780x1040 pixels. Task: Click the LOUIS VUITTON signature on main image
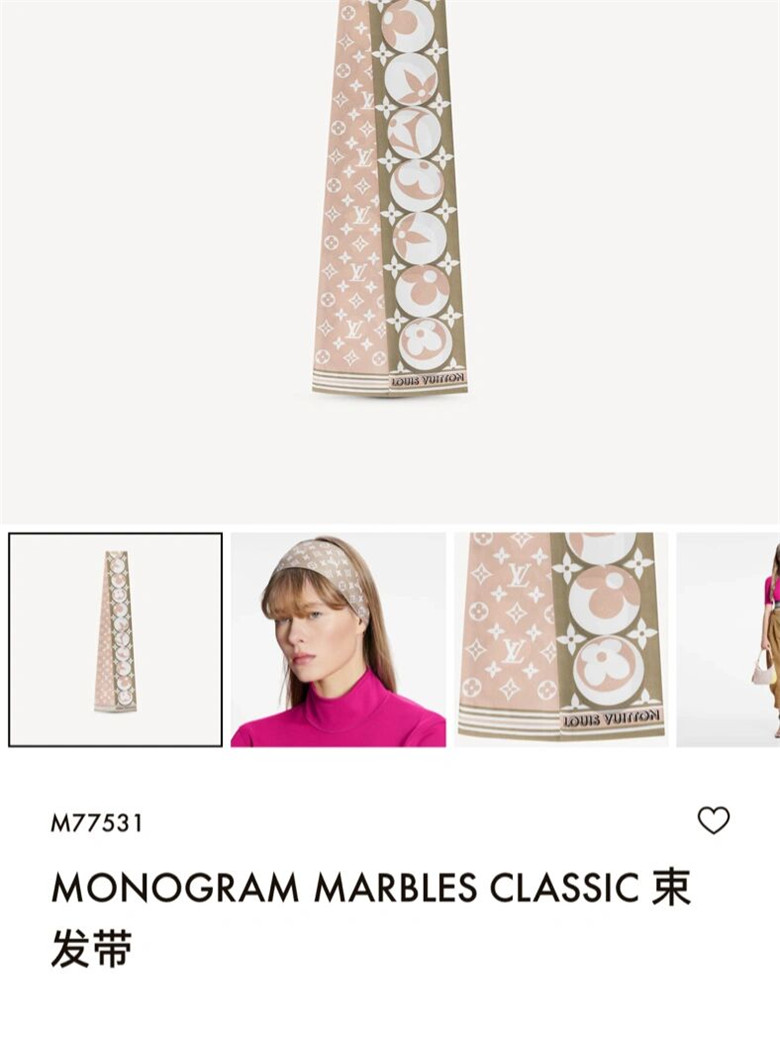pos(428,380)
